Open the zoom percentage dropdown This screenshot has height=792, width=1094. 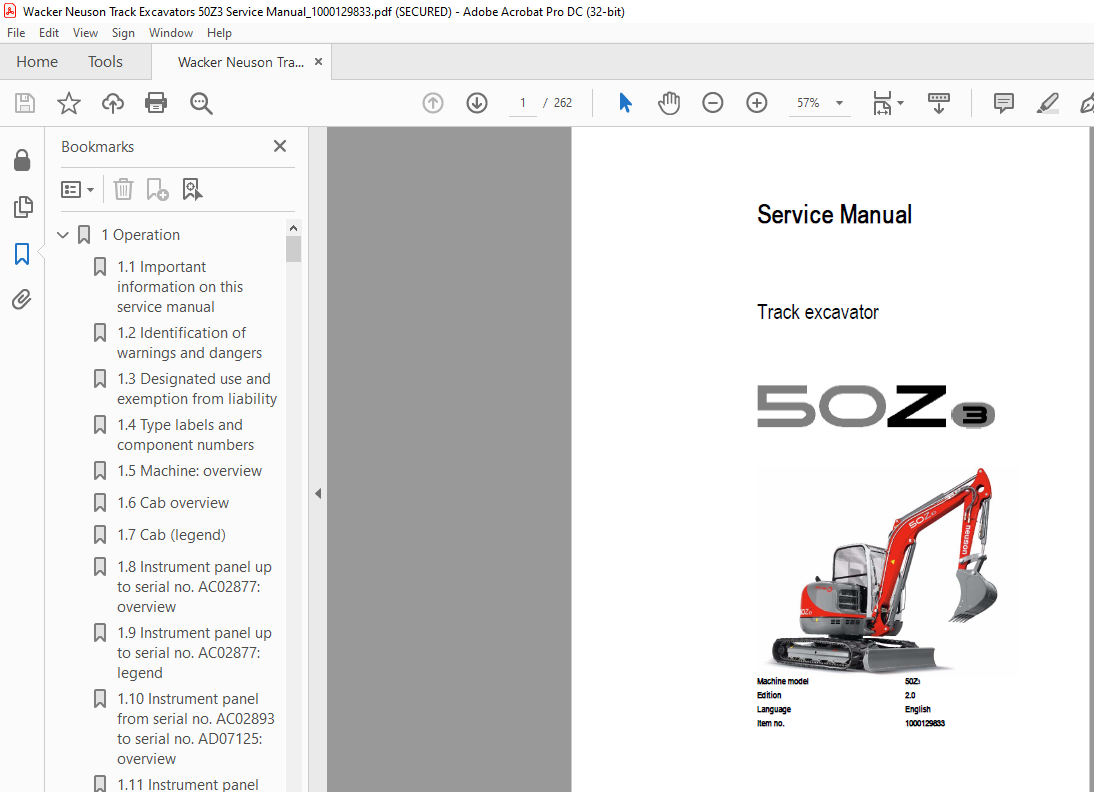click(839, 103)
